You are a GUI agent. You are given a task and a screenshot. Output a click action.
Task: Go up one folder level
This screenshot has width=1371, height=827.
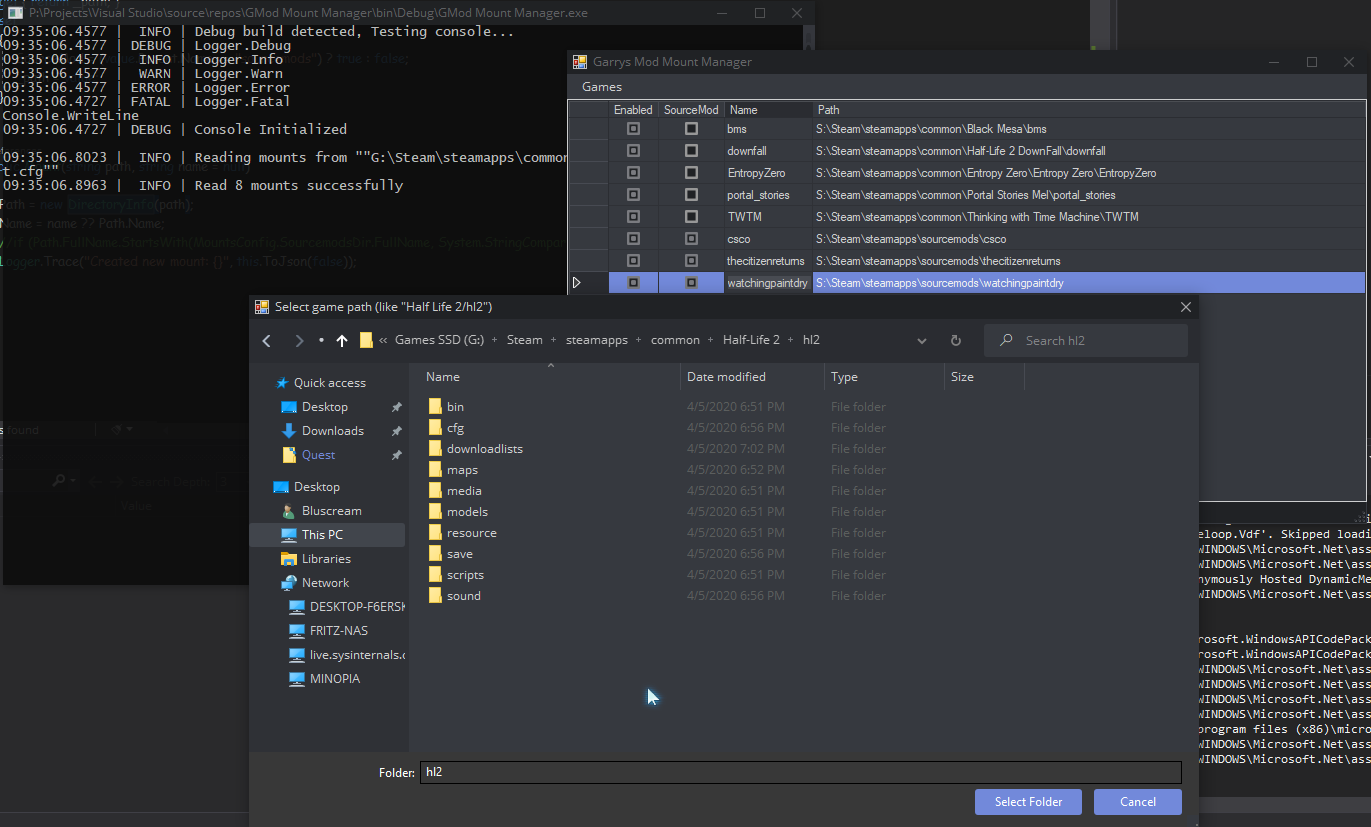pyautogui.click(x=342, y=341)
